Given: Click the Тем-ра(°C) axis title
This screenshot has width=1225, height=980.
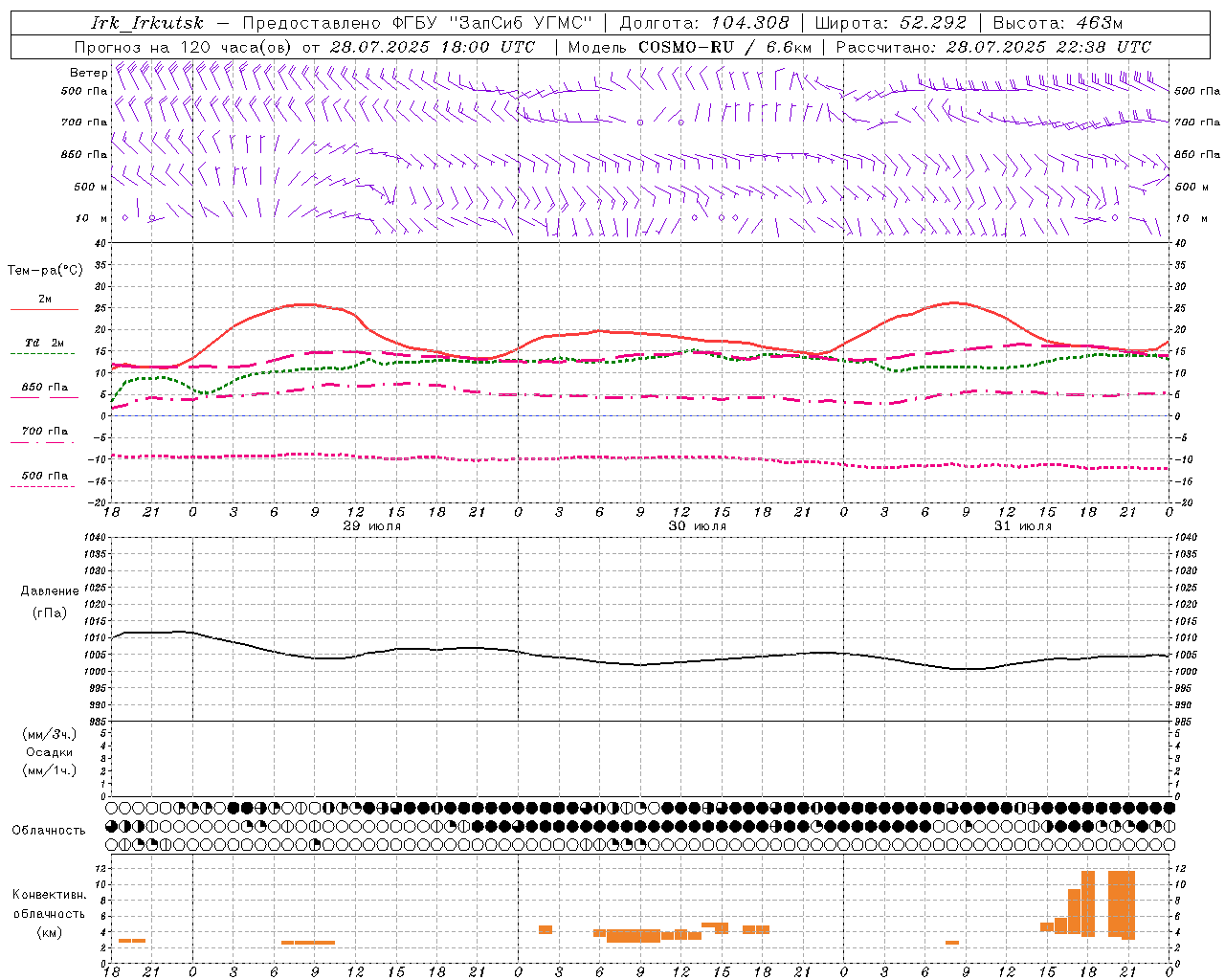Looking at the screenshot, I should (45, 271).
